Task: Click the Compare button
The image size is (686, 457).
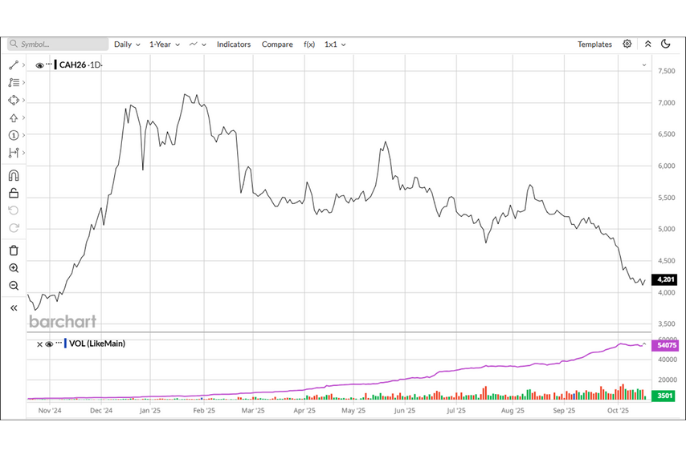Action: click(x=277, y=44)
